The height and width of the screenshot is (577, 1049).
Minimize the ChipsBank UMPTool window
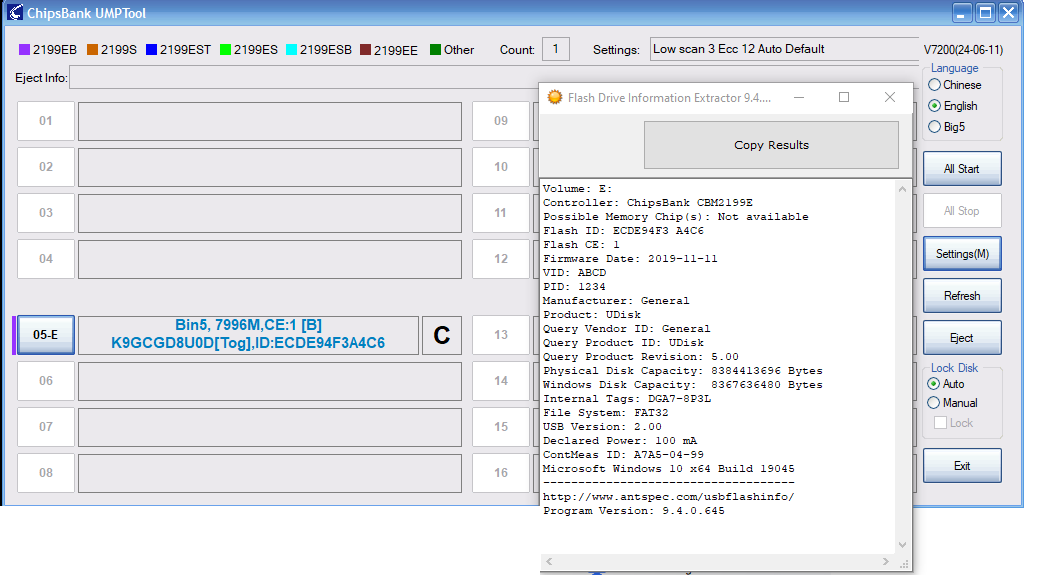[x=961, y=13]
